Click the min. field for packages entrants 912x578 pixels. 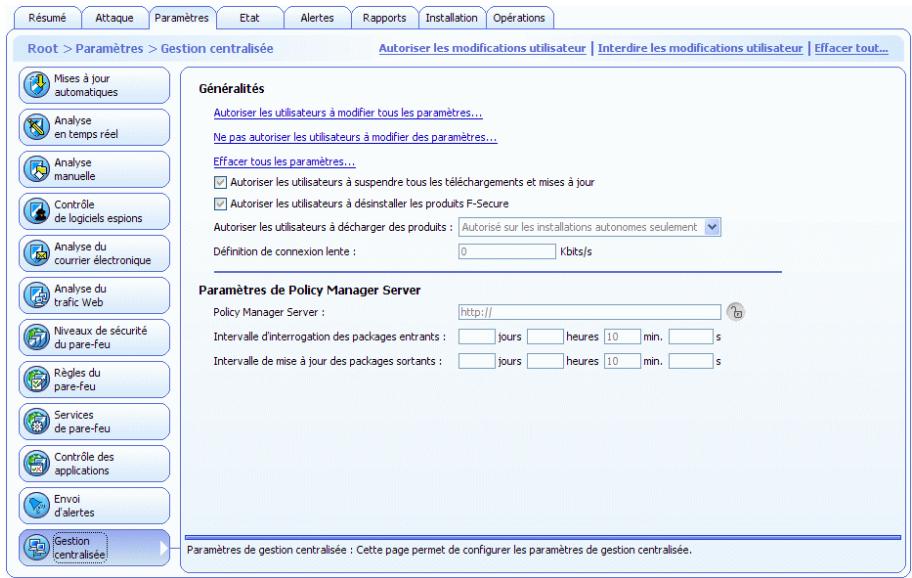point(622,337)
